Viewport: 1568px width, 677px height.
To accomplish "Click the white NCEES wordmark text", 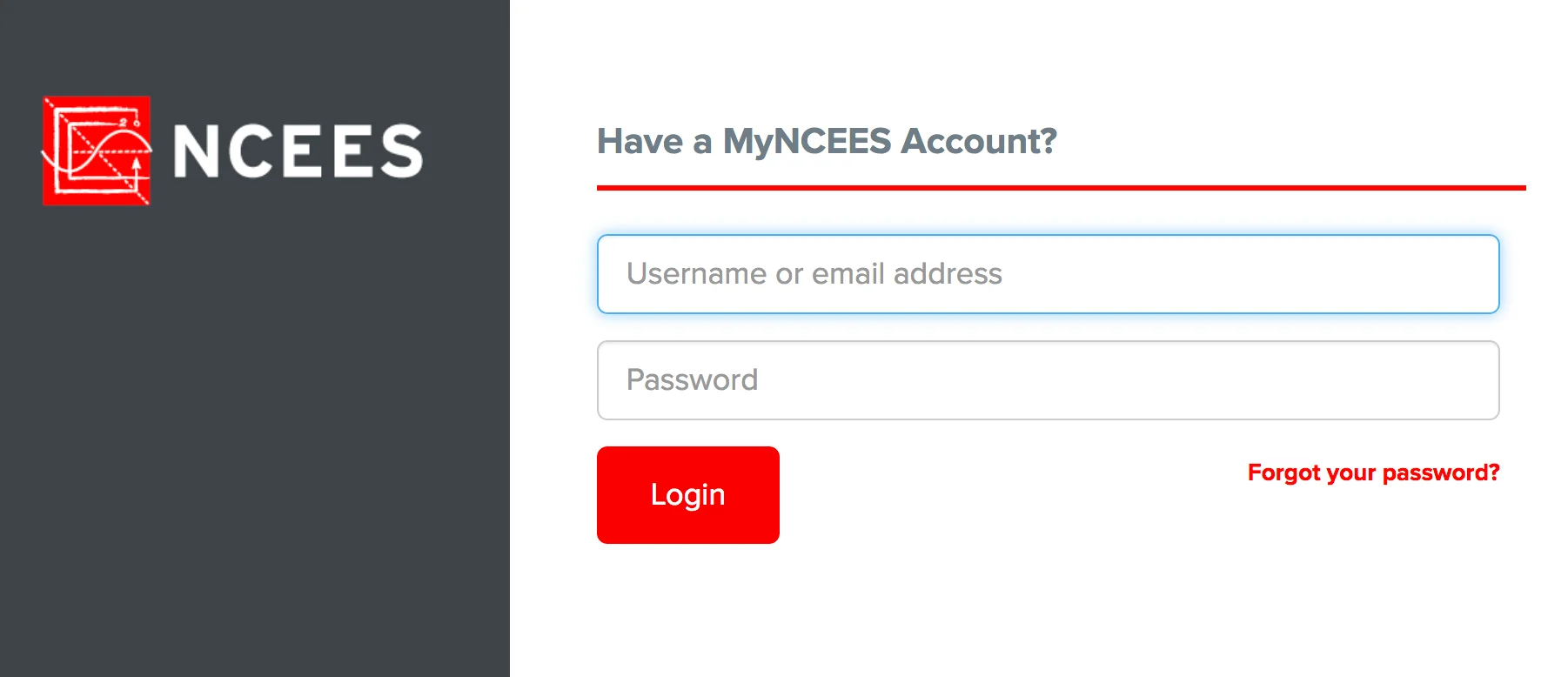I will tap(298, 151).
